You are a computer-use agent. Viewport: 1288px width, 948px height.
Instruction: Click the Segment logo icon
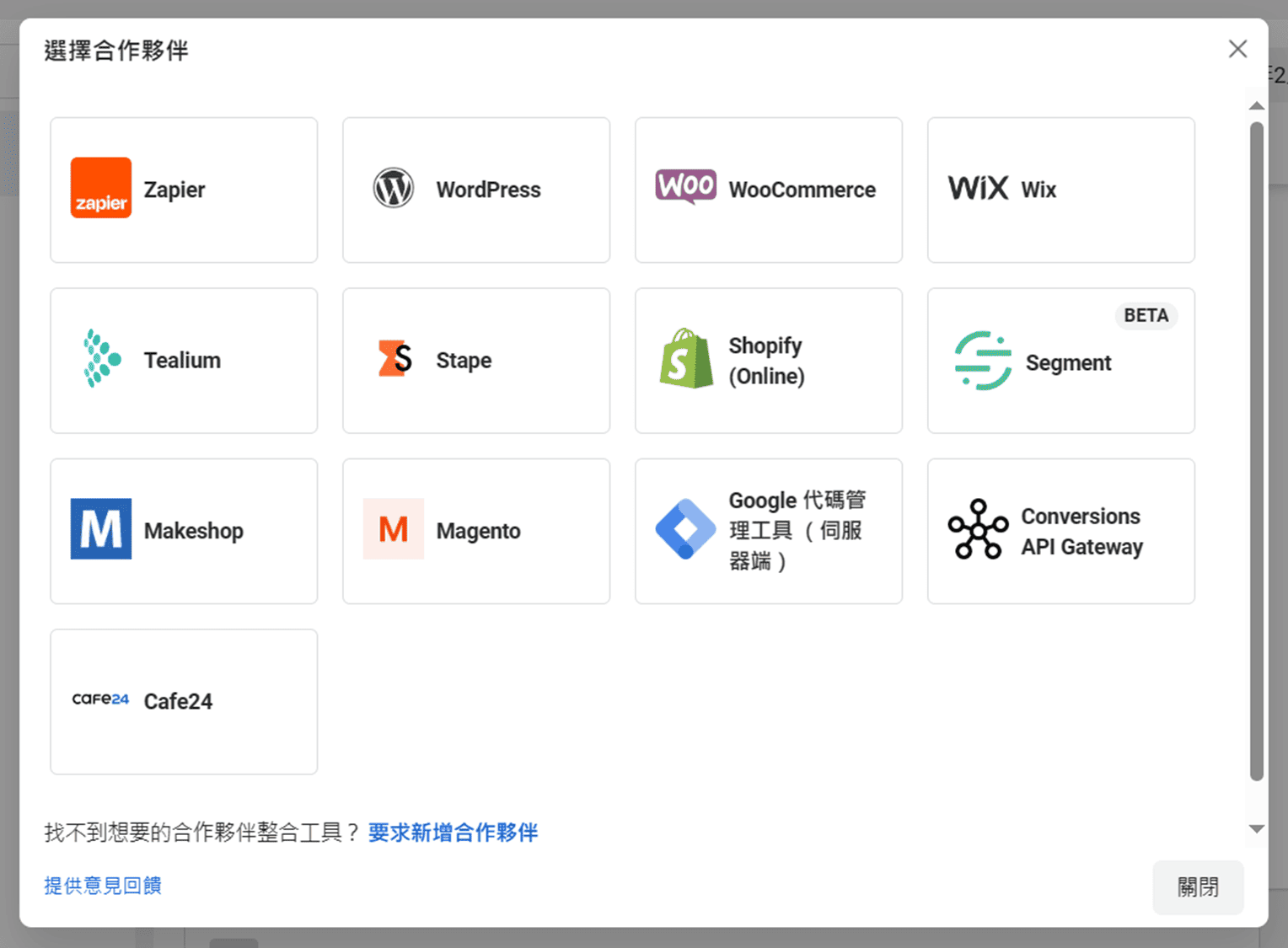tap(983, 361)
